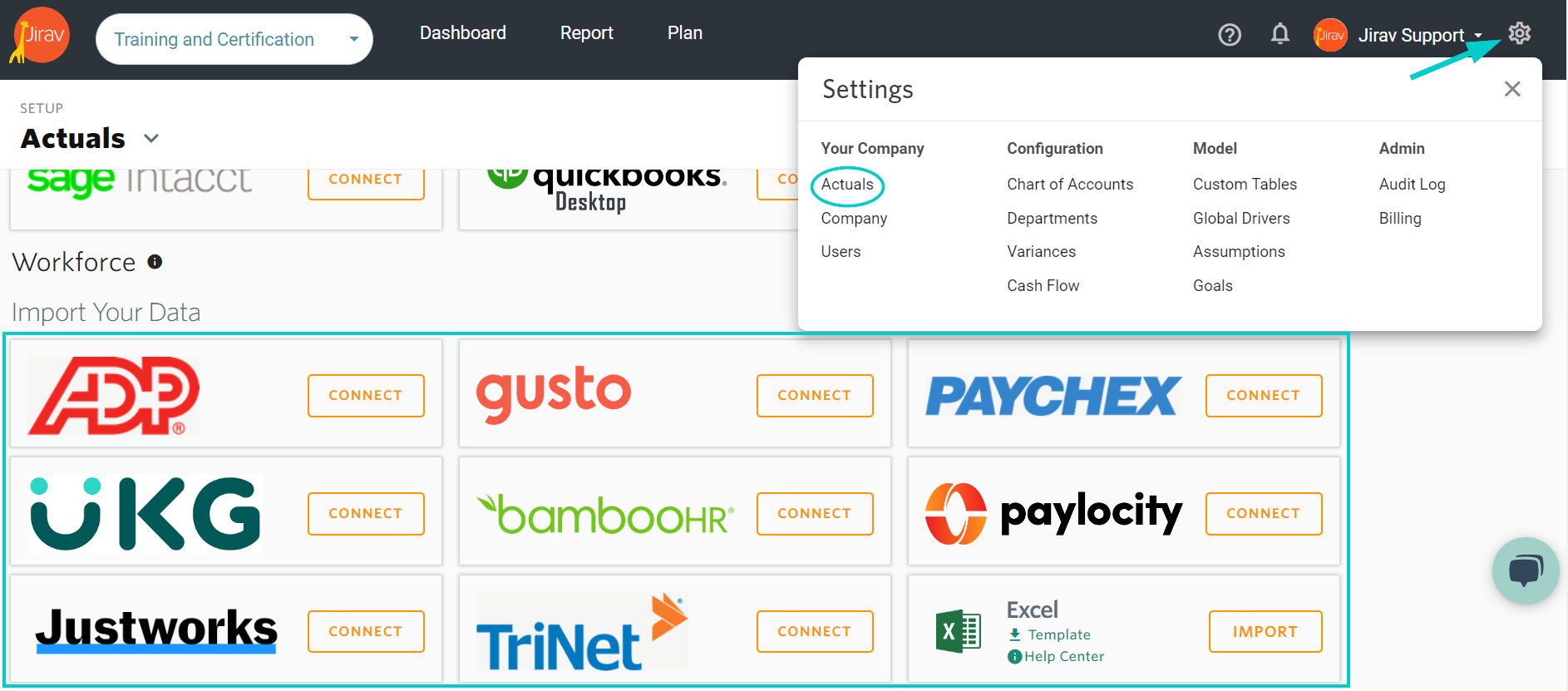Open Company settings

pos(854,219)
